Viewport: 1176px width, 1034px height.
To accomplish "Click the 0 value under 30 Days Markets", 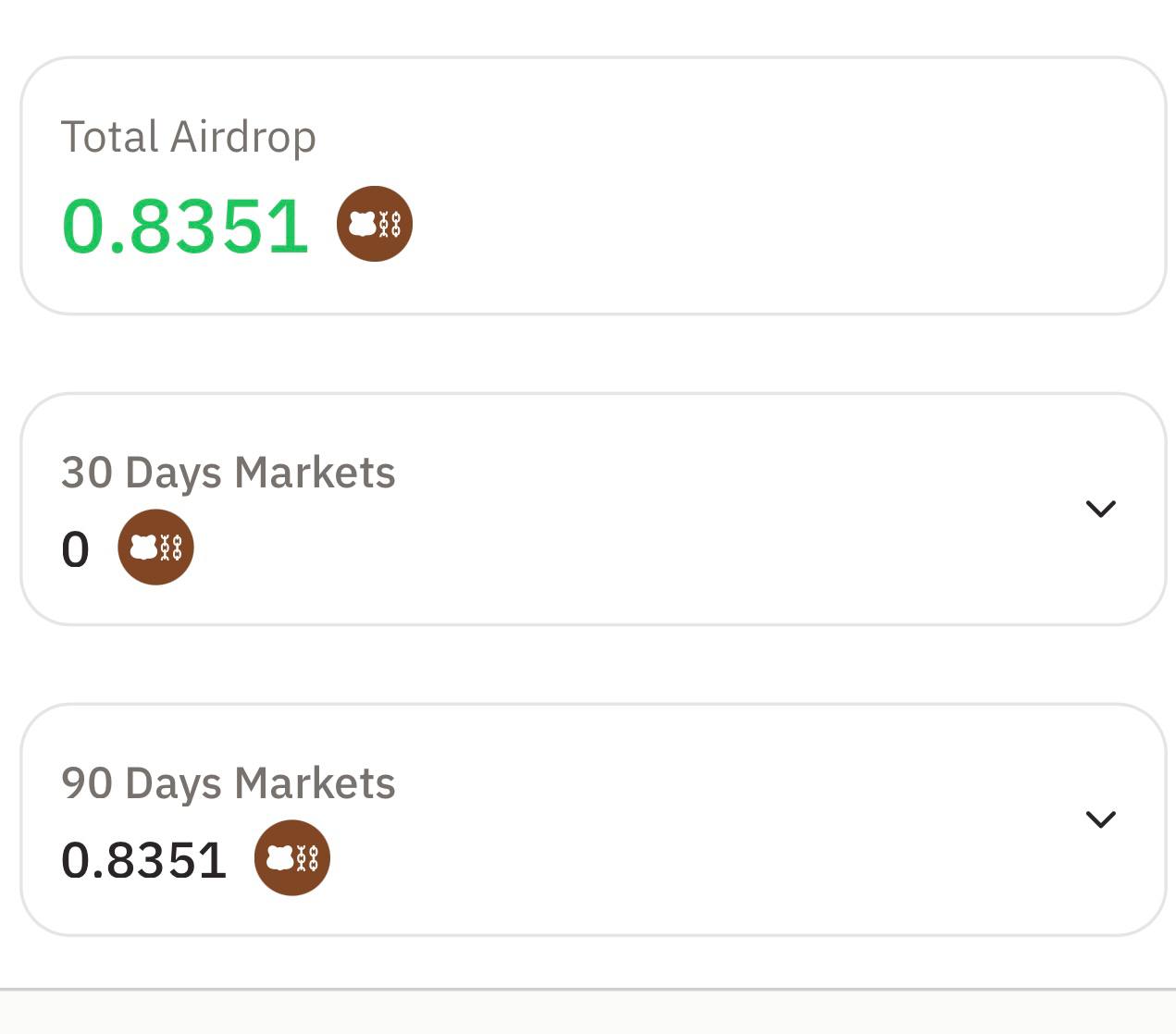I will [x=75, y=549].
